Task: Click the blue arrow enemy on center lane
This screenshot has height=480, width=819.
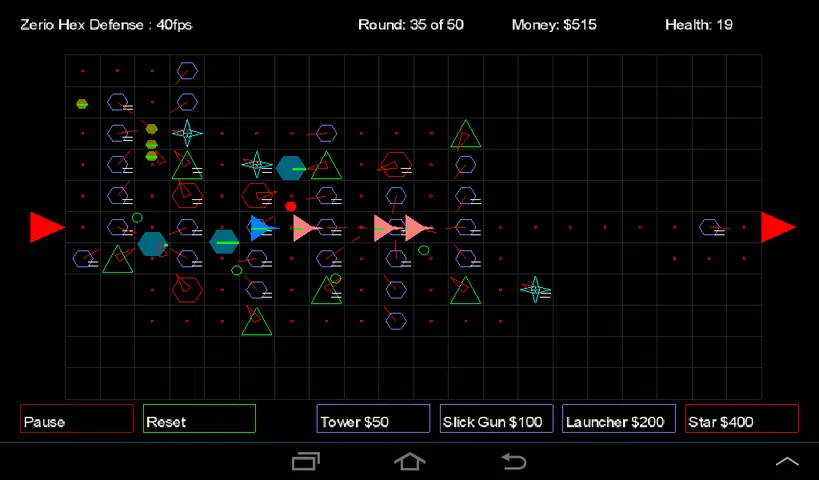Action: point(261,228)
